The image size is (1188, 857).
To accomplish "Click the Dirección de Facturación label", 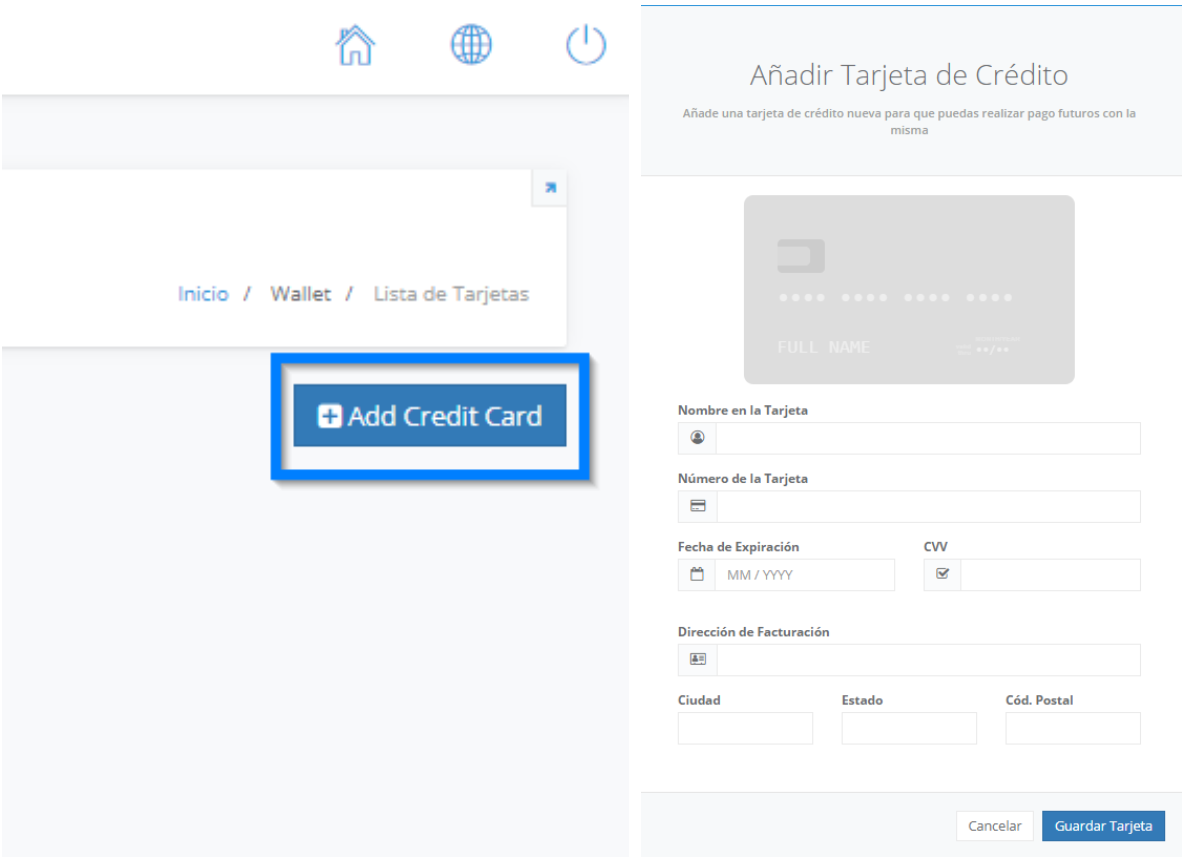I will [753, 631].
